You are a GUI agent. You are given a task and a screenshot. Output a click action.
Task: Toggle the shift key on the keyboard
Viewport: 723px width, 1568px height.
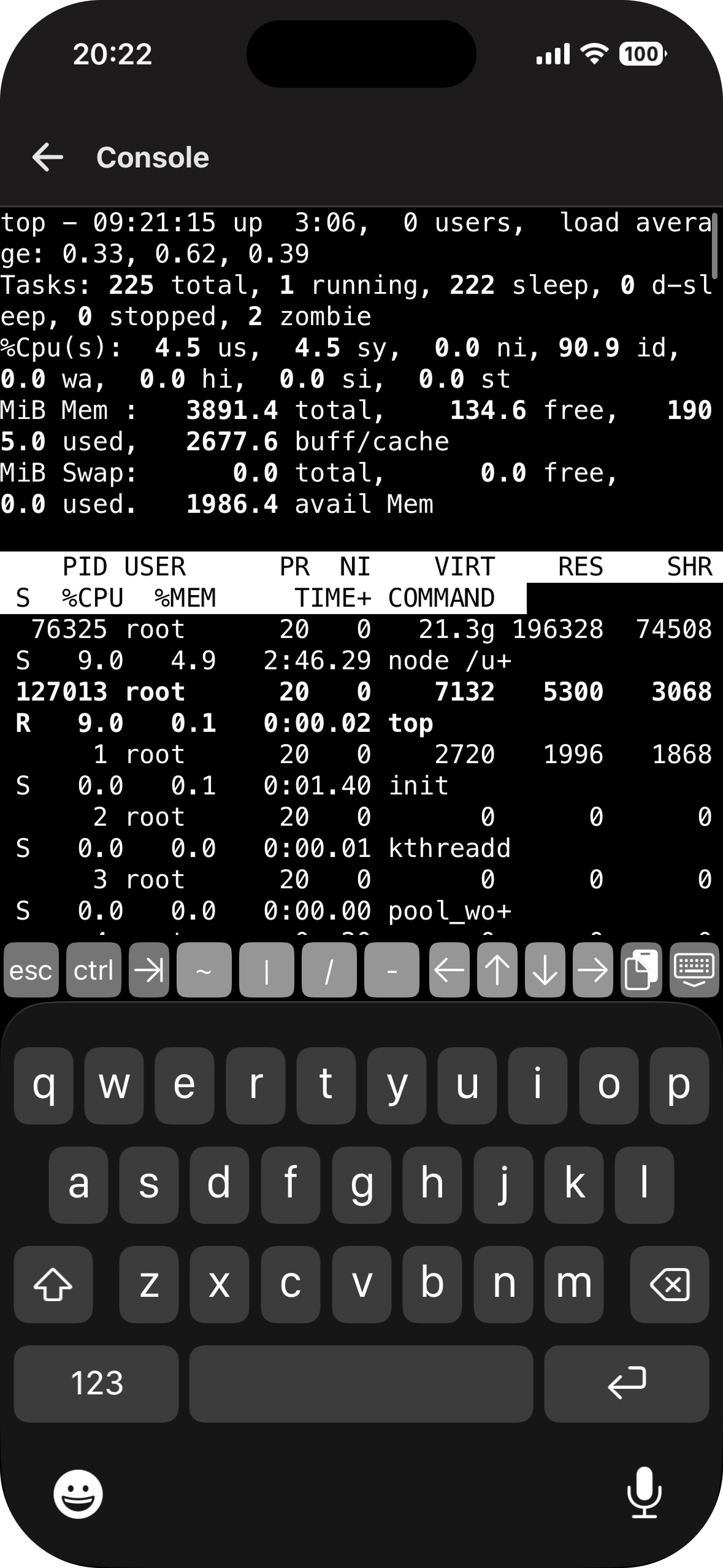(53, 1284)
